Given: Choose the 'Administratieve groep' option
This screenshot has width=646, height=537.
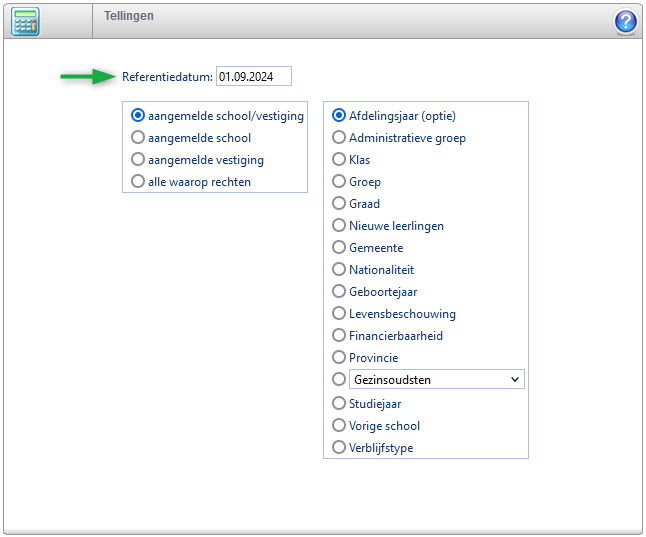Looking at the screenshot, I should point(340,138).
